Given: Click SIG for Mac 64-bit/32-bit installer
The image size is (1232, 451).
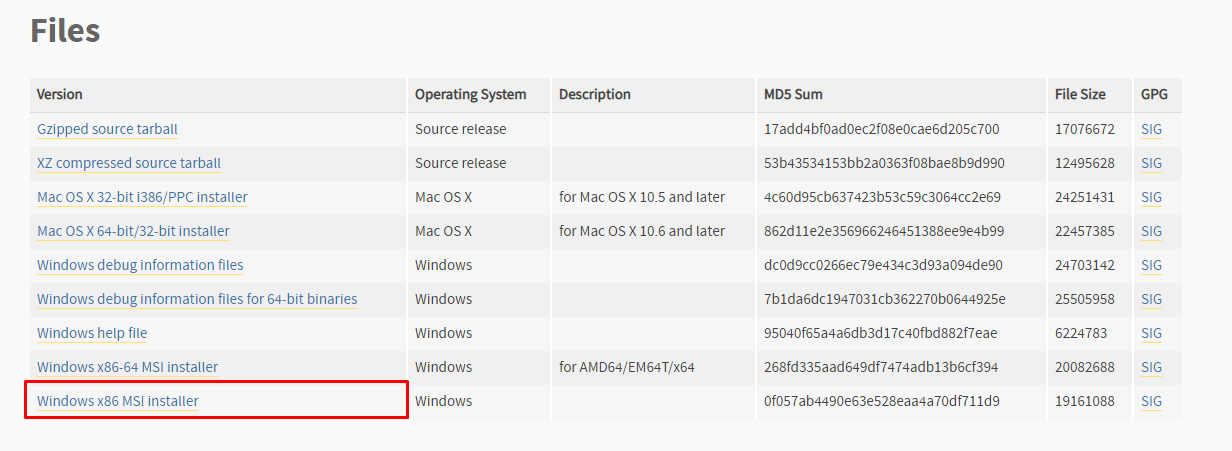Looking at the screenshot, I should click(x=1151, y=231).
